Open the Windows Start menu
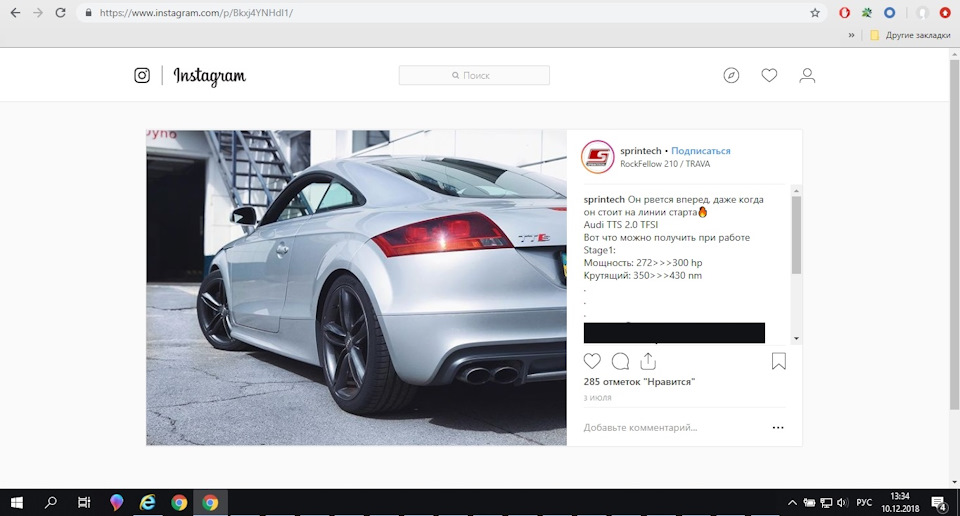Image resolution: width=960 pixels, height=516 pixels. (x=17, y=503)
